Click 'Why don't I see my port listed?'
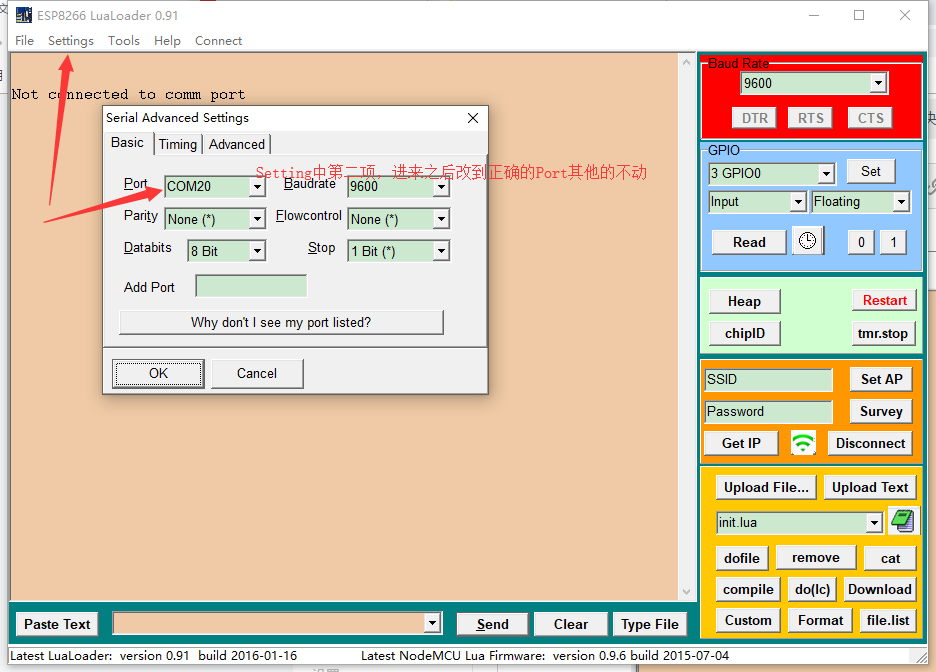 click(x=281, y=322)
